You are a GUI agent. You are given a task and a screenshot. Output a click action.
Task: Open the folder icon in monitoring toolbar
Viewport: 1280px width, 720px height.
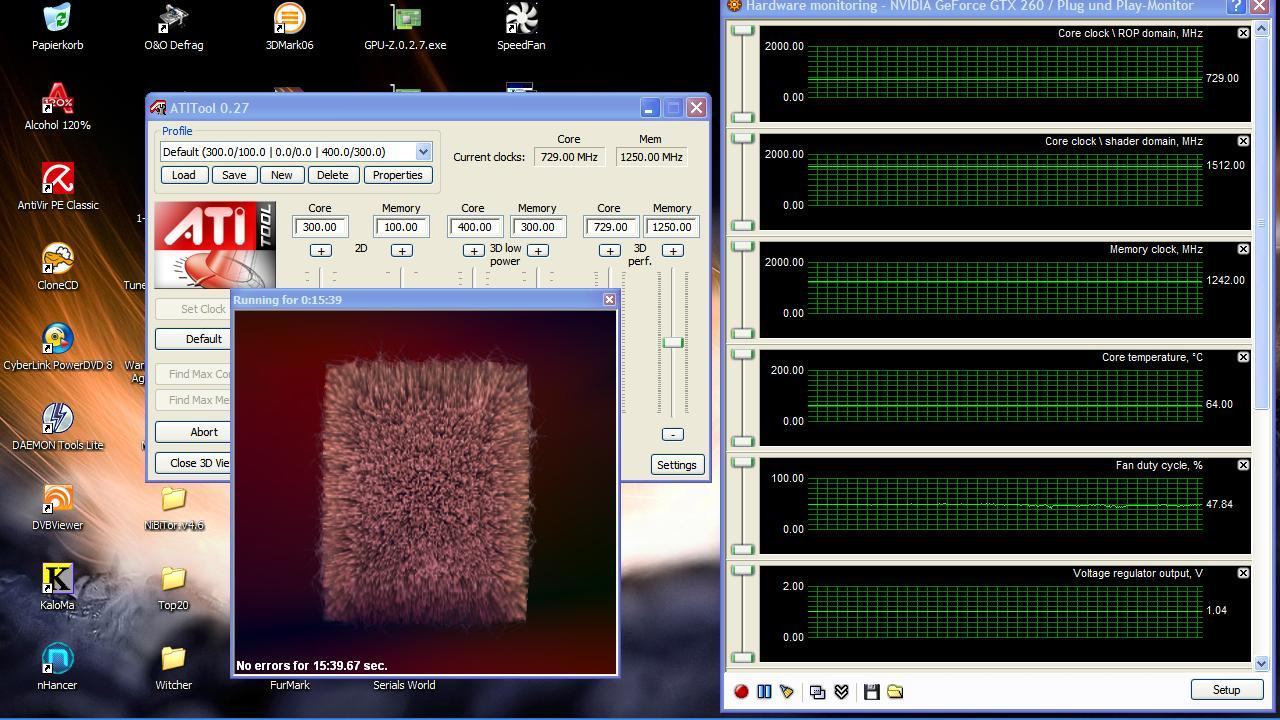tap(895, 691)
